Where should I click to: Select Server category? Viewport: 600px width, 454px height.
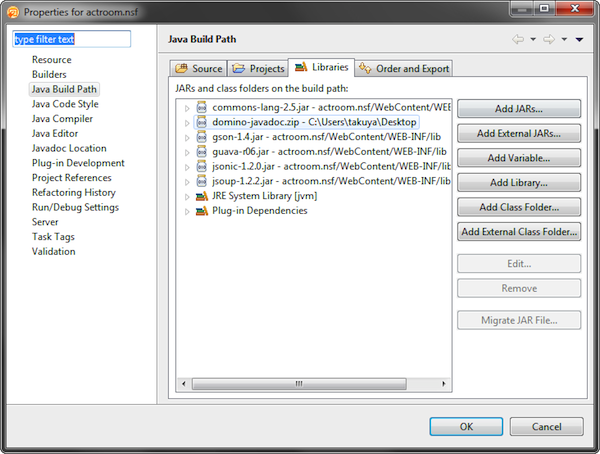(45, 222)
